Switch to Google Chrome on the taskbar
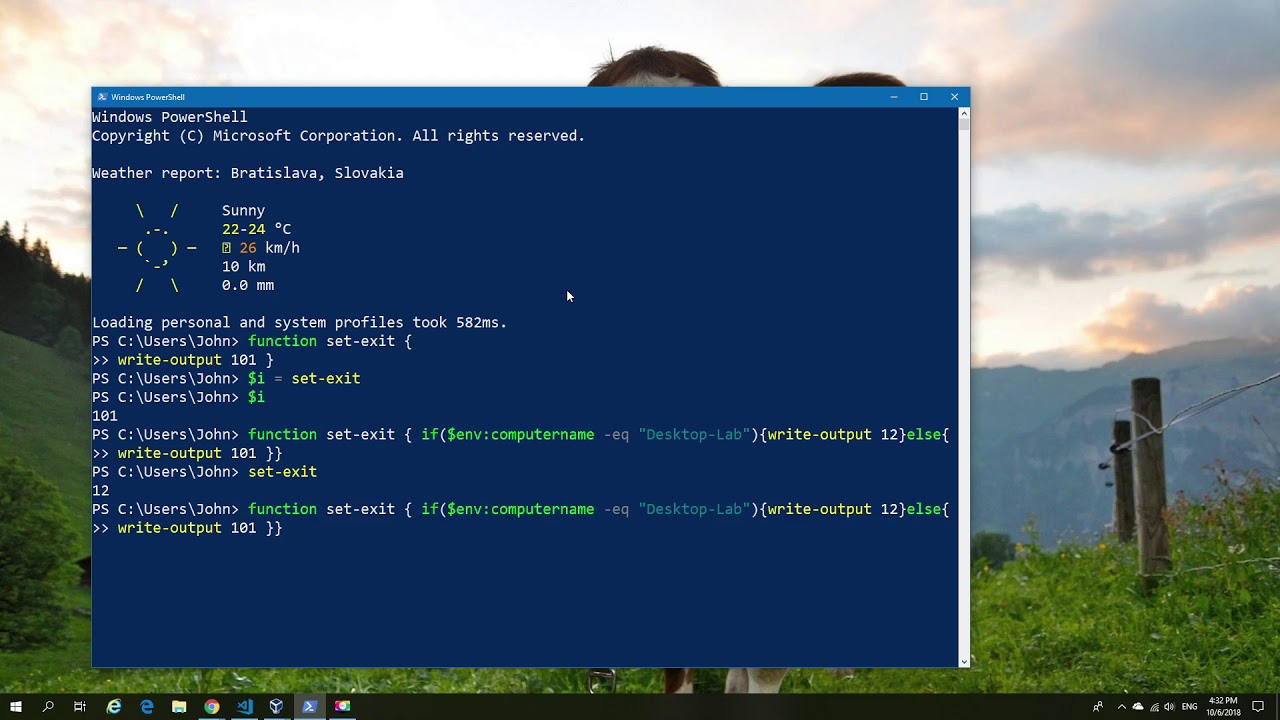Viewport: 1280px width, 720px height. 212,706
